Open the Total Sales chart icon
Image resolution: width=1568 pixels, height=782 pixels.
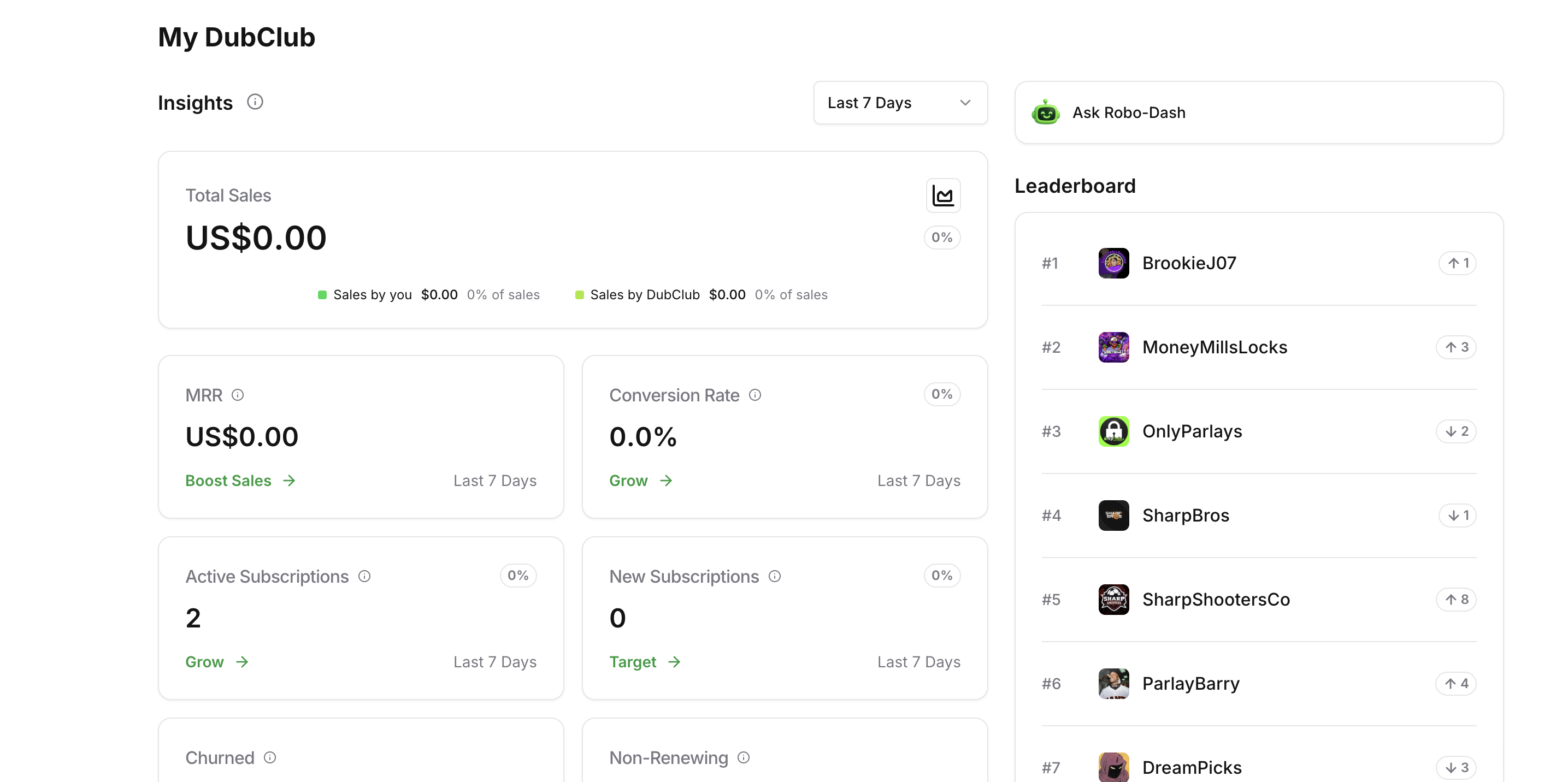coord(943,196)
